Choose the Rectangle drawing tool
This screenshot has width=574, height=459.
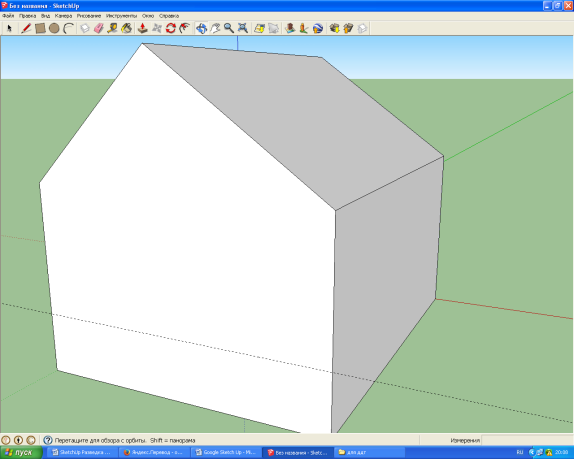40,28
